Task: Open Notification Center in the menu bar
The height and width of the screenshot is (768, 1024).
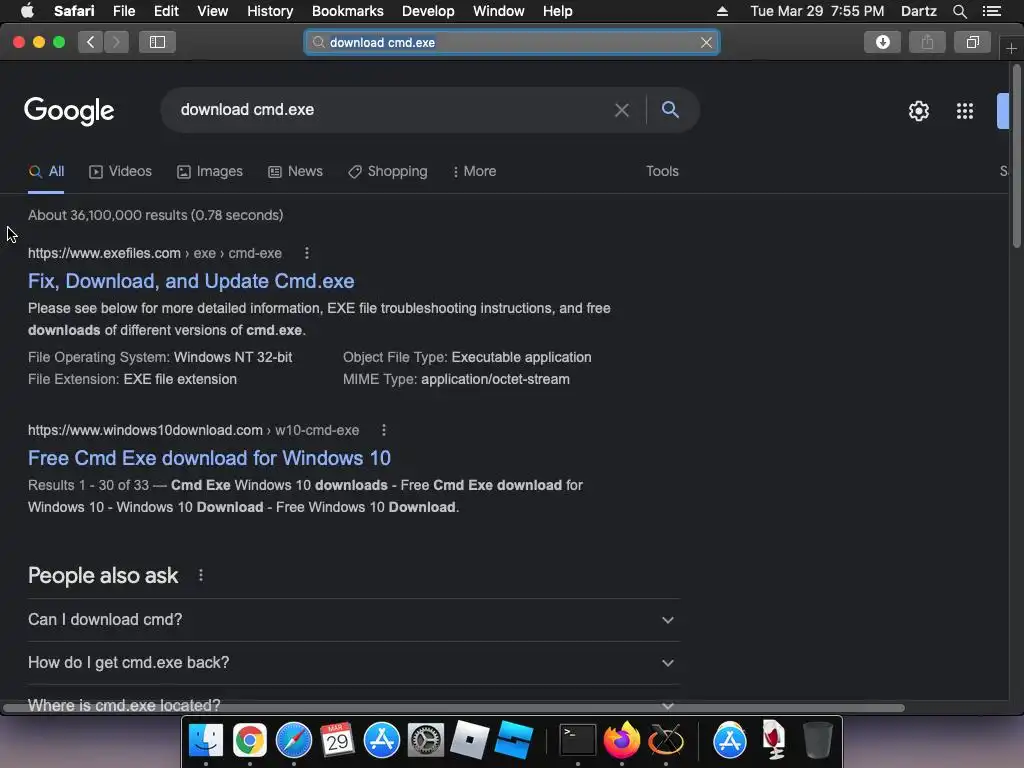Action: coord(991,11)
